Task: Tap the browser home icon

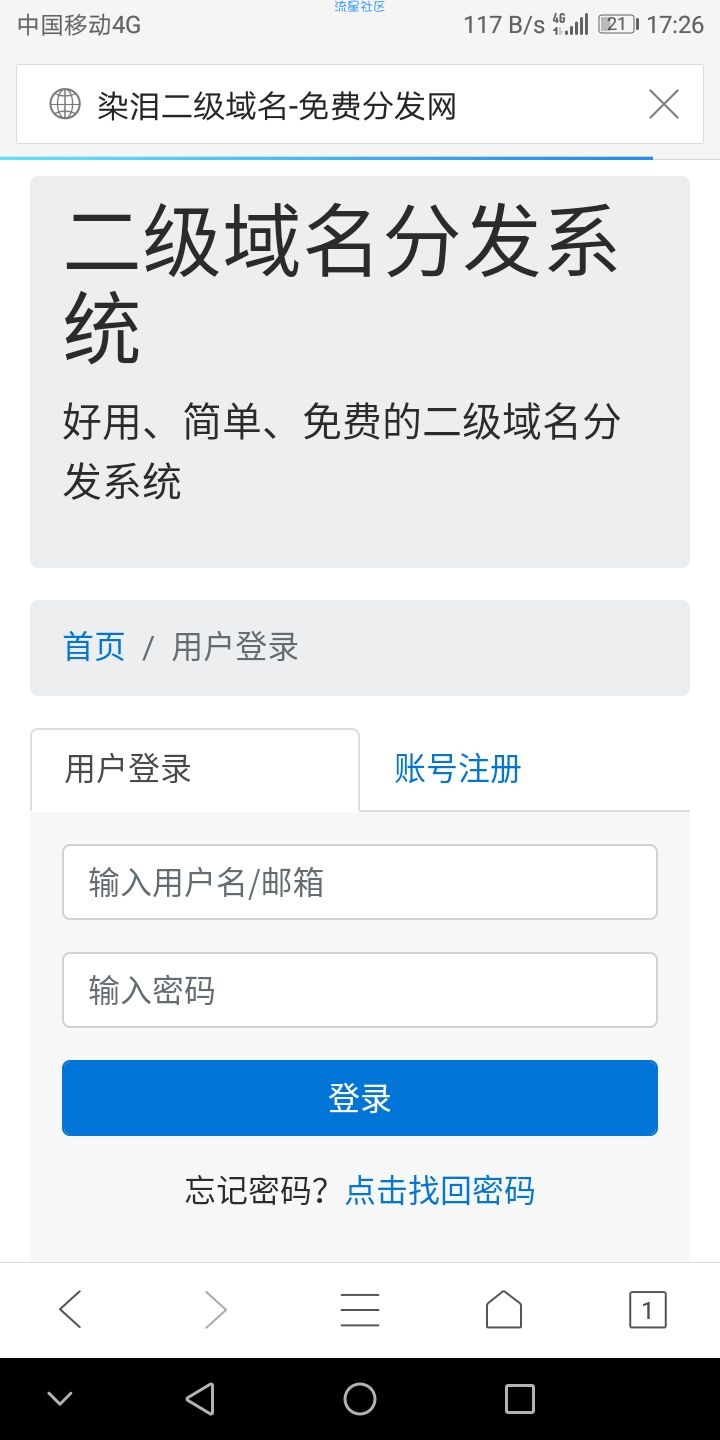Action: pos(504,1309)
